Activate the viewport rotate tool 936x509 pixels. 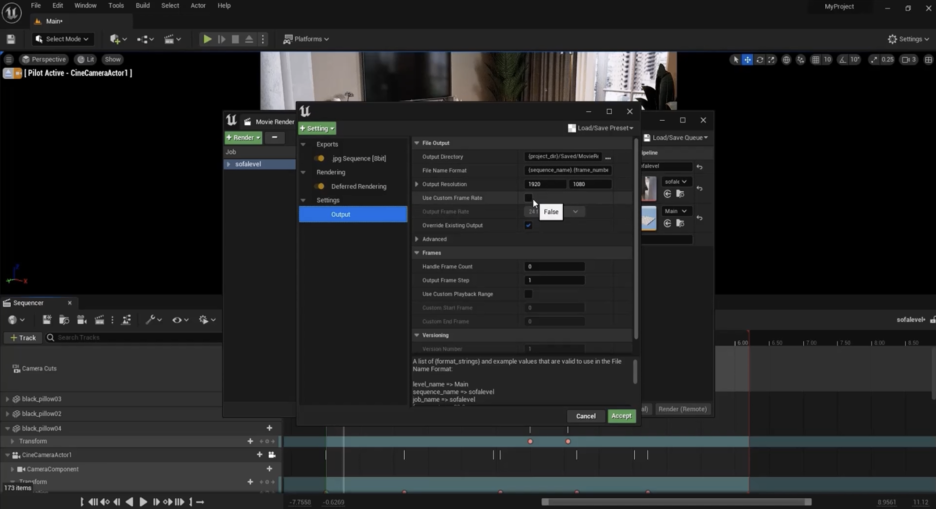click(x=759, y=60)
